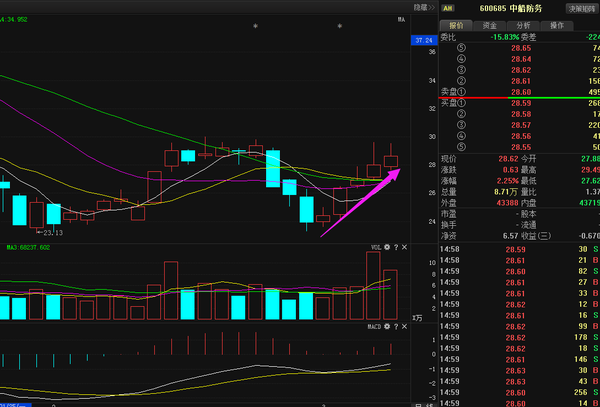Screen dimensions: 600x407
Task: Close the MACD indicator panel
Action: (x=404, y=327)
